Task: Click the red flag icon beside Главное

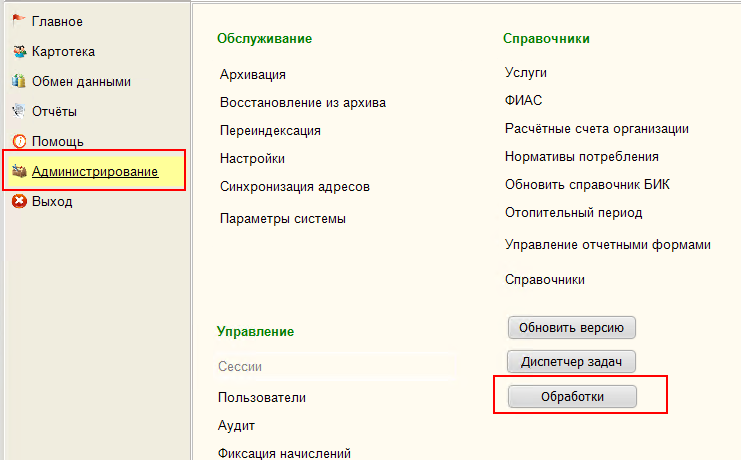Action: 18,21
